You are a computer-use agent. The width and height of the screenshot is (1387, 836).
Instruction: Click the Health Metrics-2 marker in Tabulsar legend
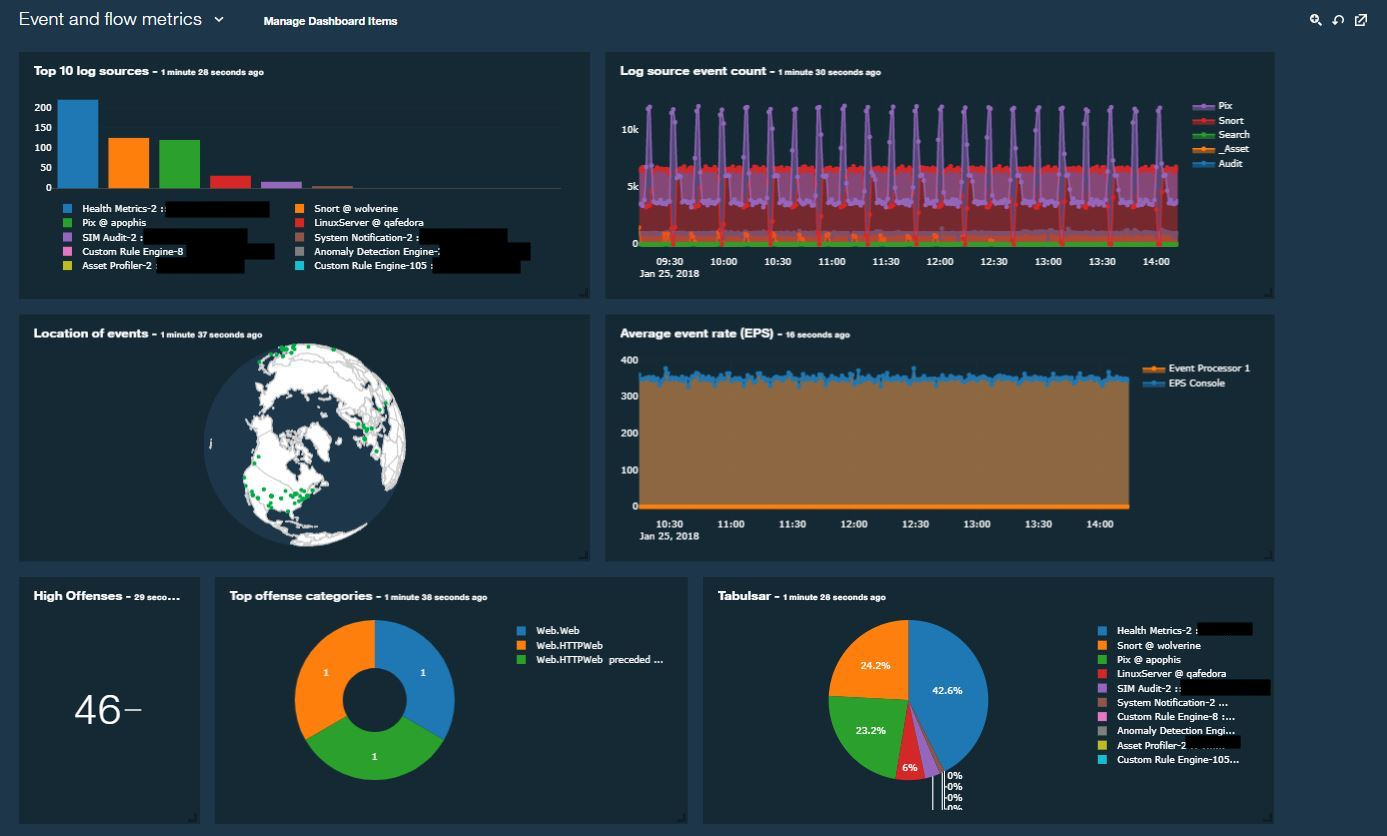pyautogui.click(x=1105, y=630)
